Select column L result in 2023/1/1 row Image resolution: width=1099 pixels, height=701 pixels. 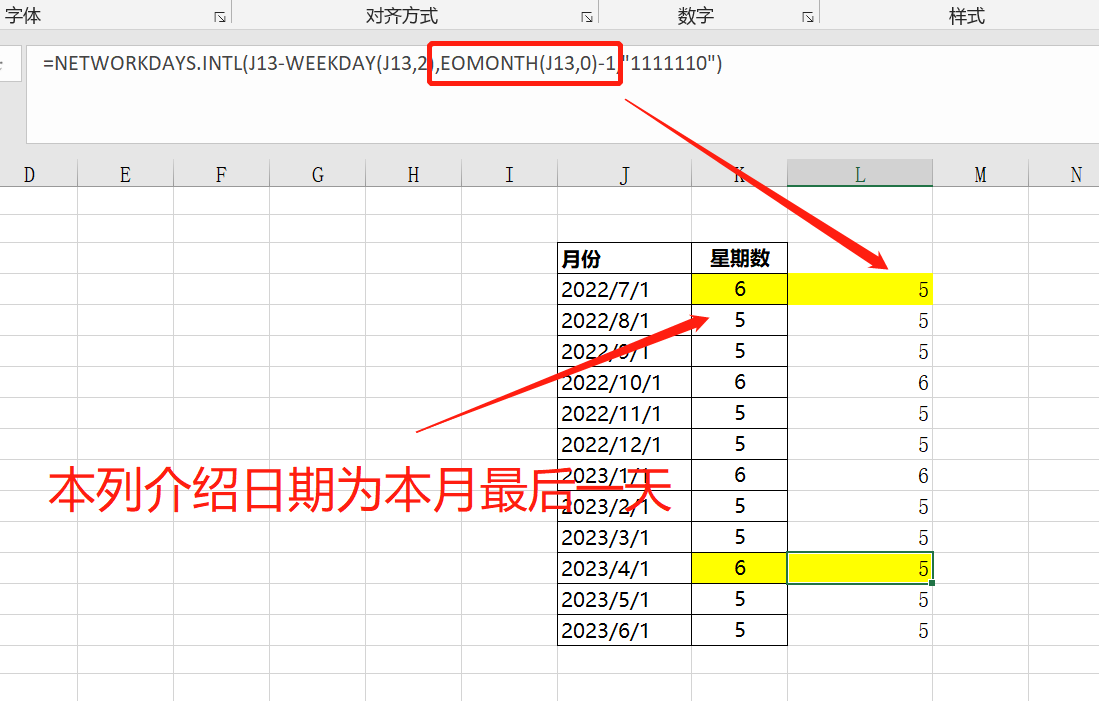point(860,475)
